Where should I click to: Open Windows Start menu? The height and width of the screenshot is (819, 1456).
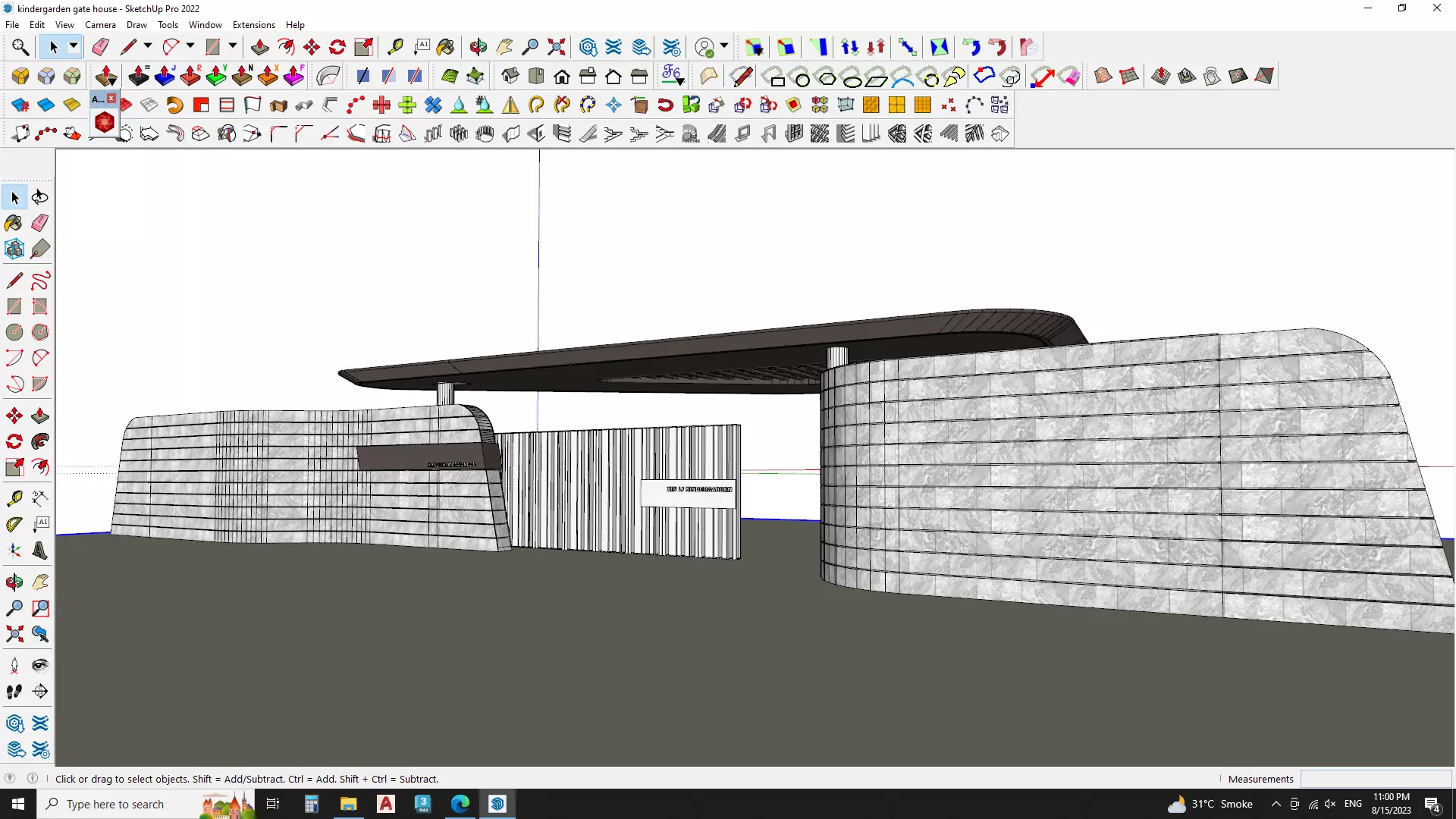click(18, 804)
